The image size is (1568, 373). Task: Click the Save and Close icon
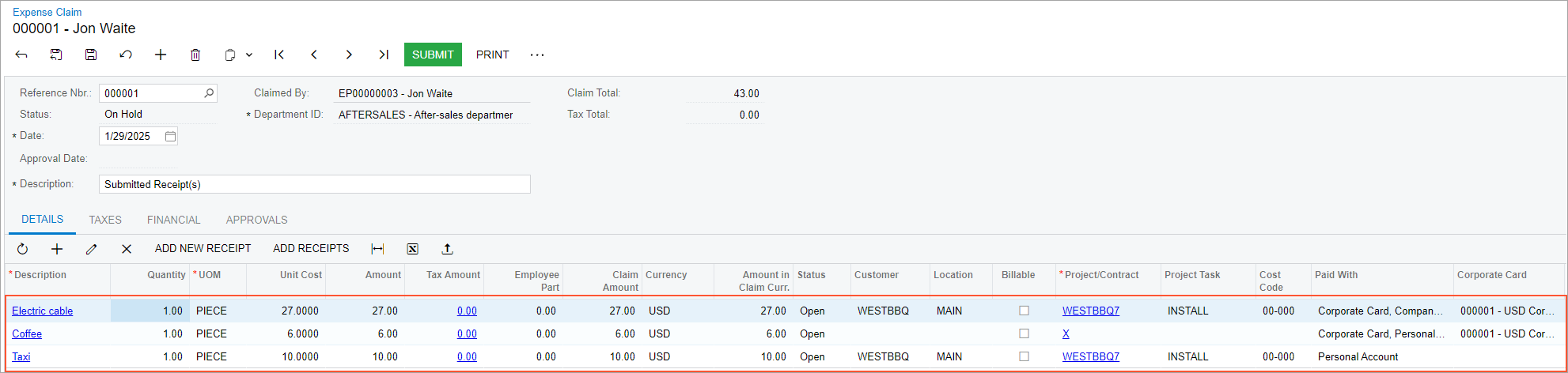(x=56, y=55)
